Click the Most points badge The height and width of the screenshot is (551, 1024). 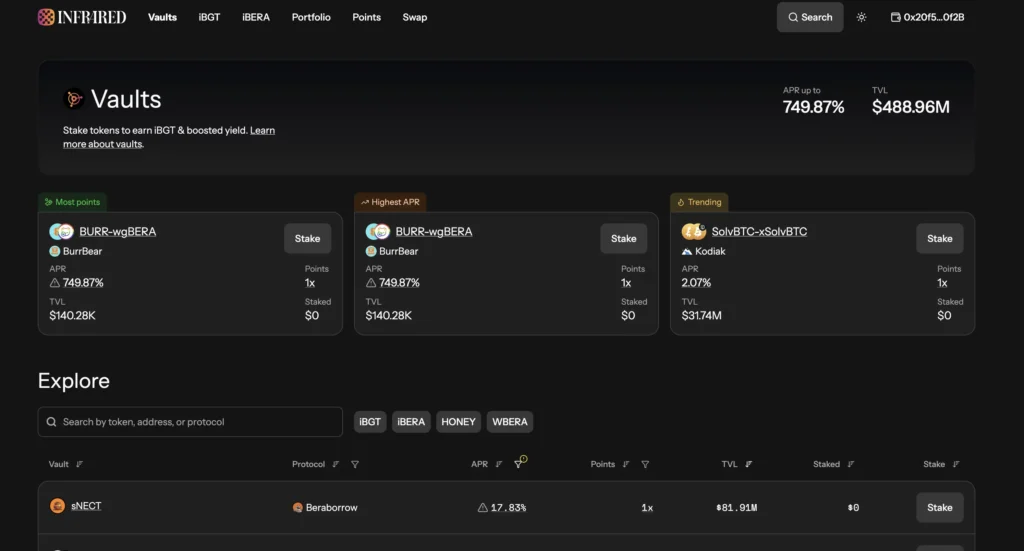(x=72, y=202)
